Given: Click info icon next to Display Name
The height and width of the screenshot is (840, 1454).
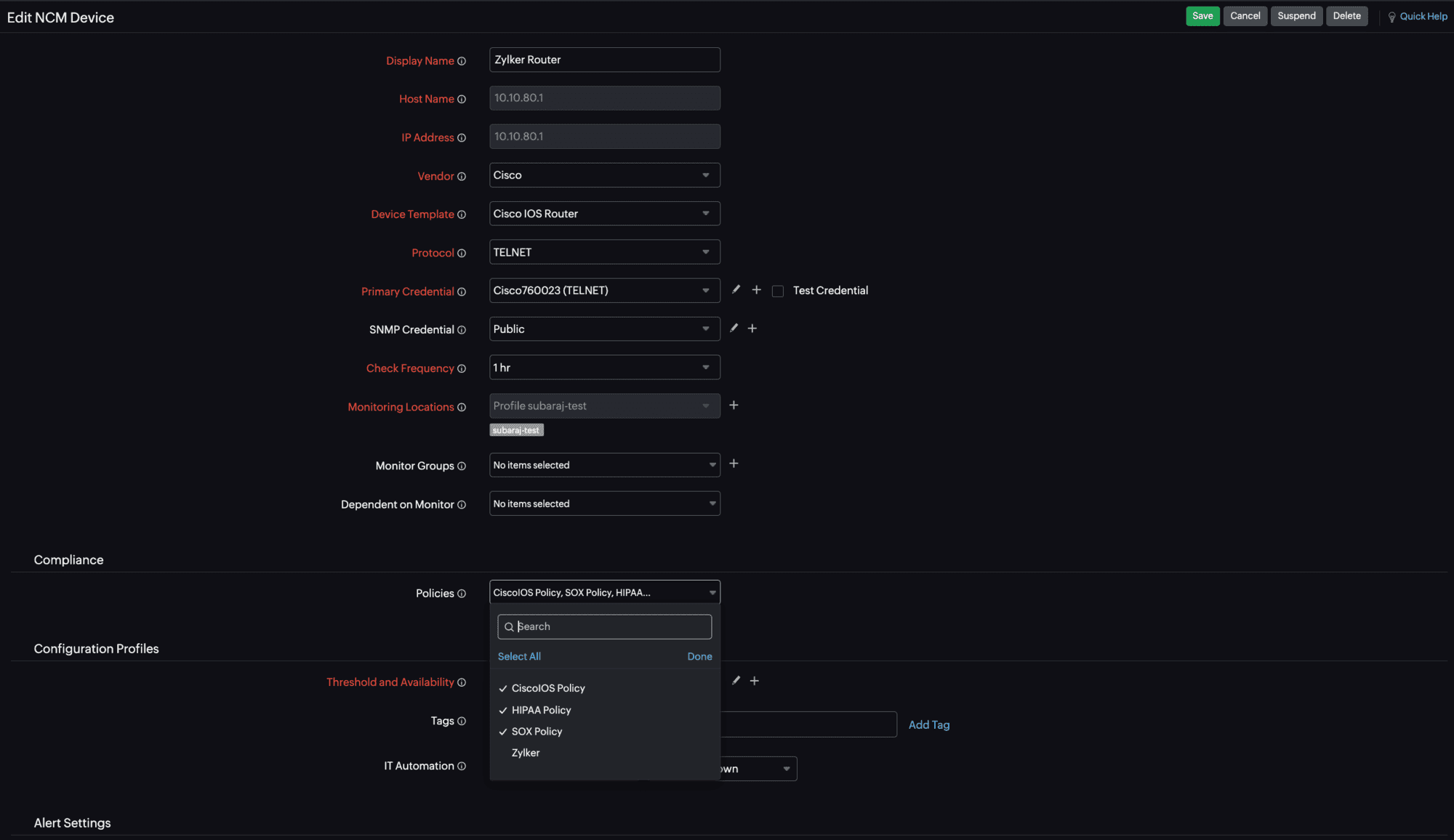Looking at the screenshot, I should click(462, 61).
